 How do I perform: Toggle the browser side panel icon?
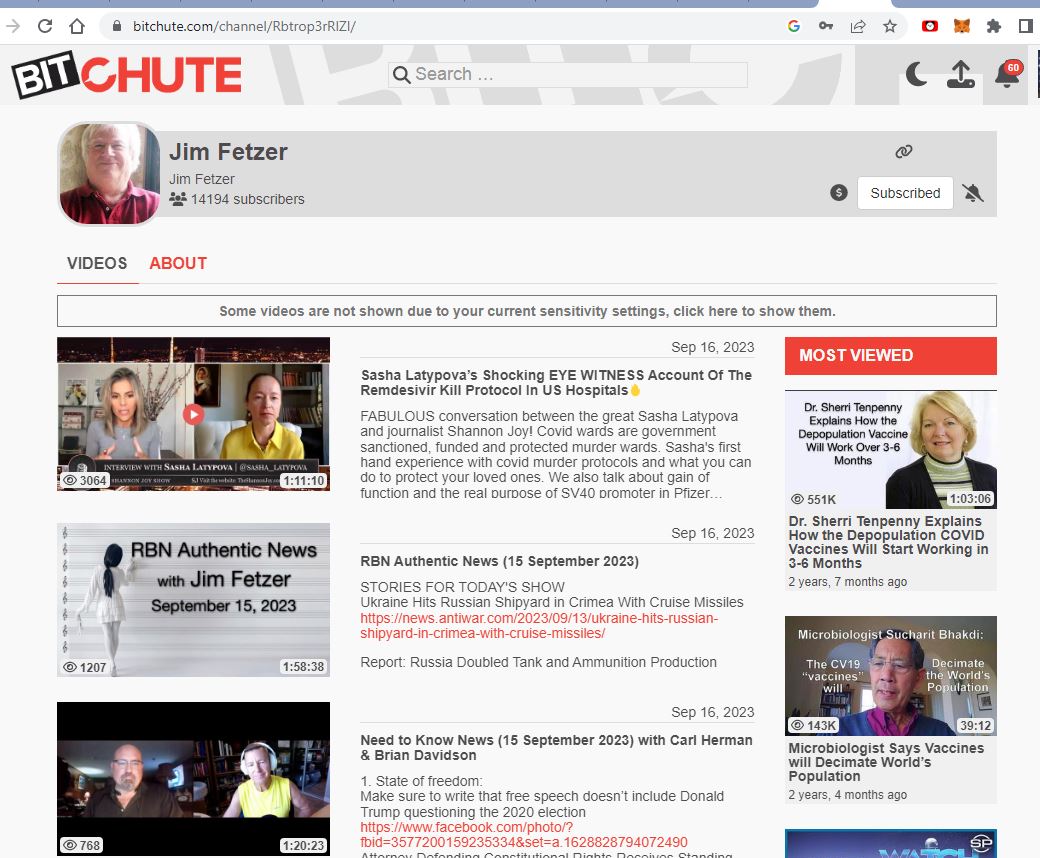(x=1025, y=27)
